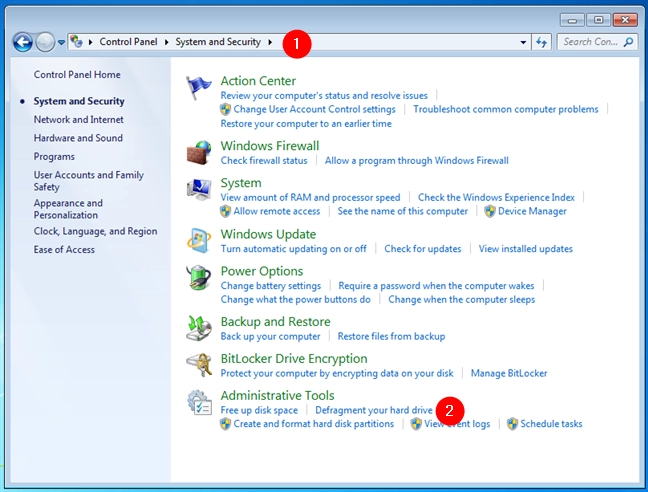Click the Windows Update icon
Screen dimensions: 648x492
coord(199,240)
